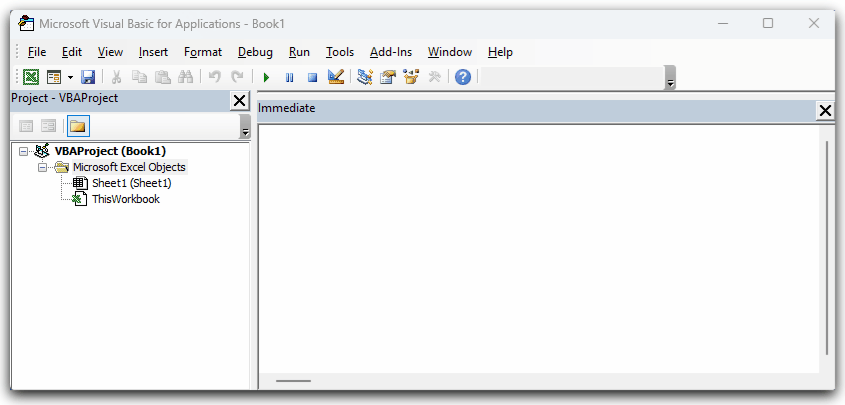Close the Project - VBAProject panel
This screenshot has width=845, height=405.
239,101
